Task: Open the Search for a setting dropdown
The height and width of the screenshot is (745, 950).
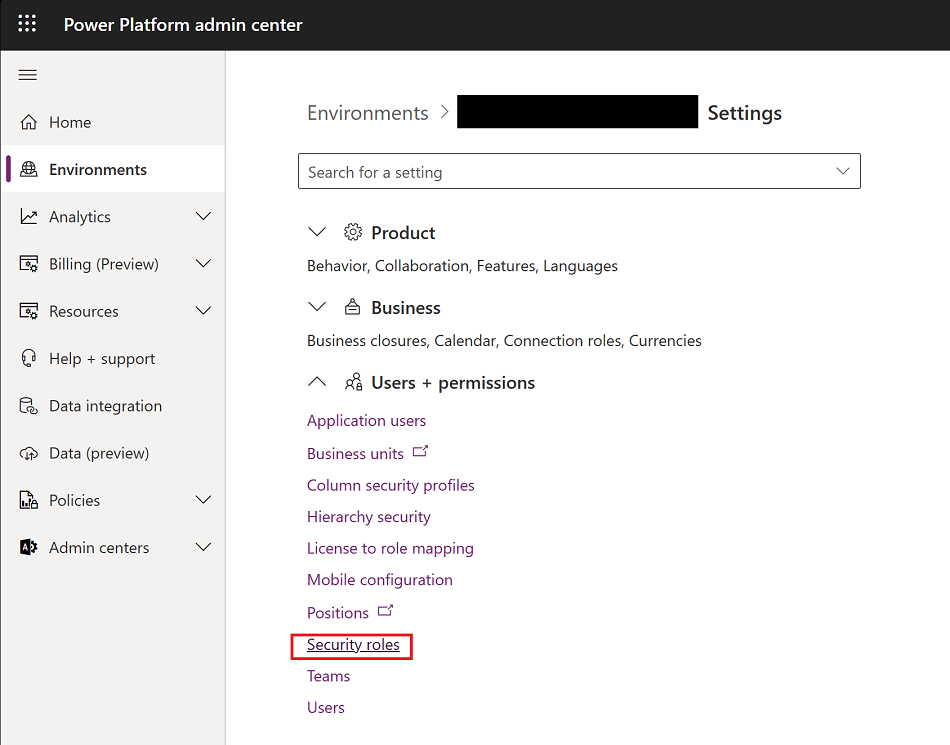Action: (x=842, y=171)
